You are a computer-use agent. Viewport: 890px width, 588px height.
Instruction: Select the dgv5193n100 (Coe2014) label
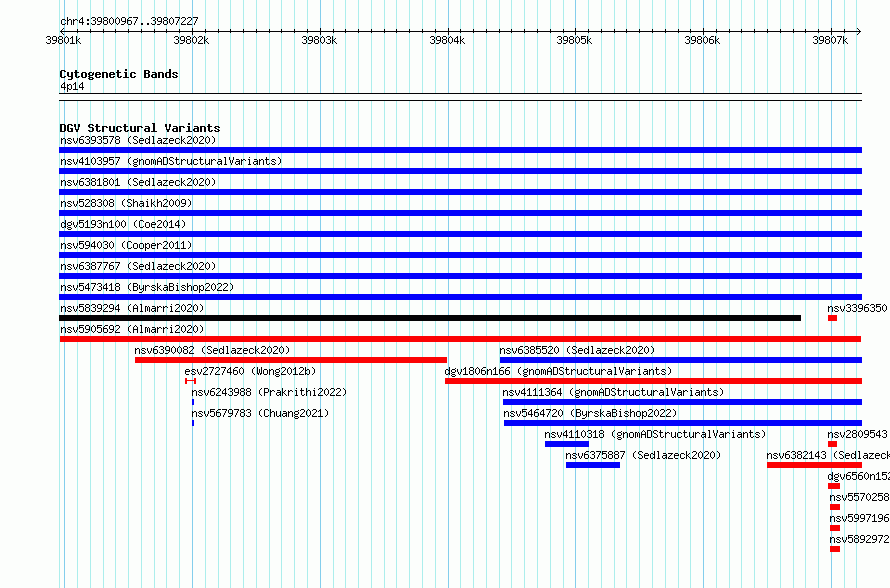pyautogui.click(x=123, y=224)
